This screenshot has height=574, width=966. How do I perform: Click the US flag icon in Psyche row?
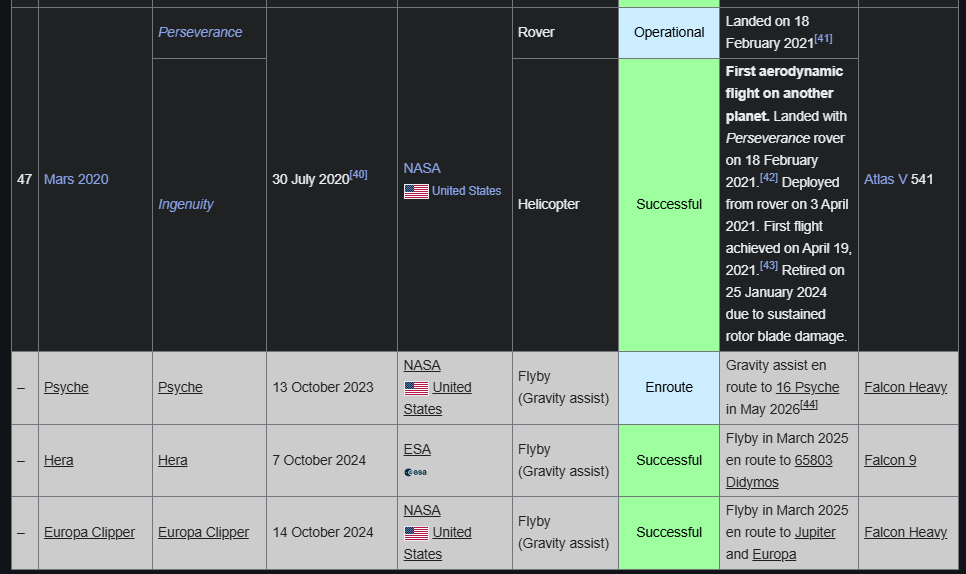click(416, 388)
